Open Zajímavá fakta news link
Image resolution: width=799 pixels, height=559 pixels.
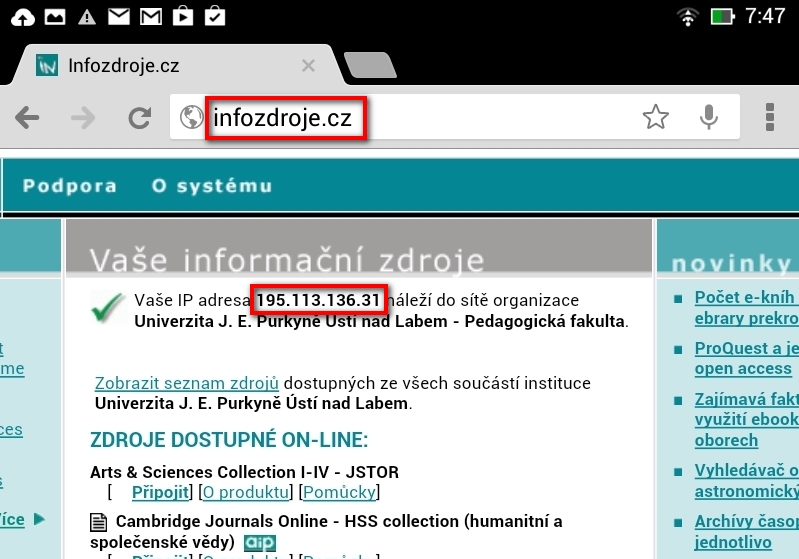point(747,419)
